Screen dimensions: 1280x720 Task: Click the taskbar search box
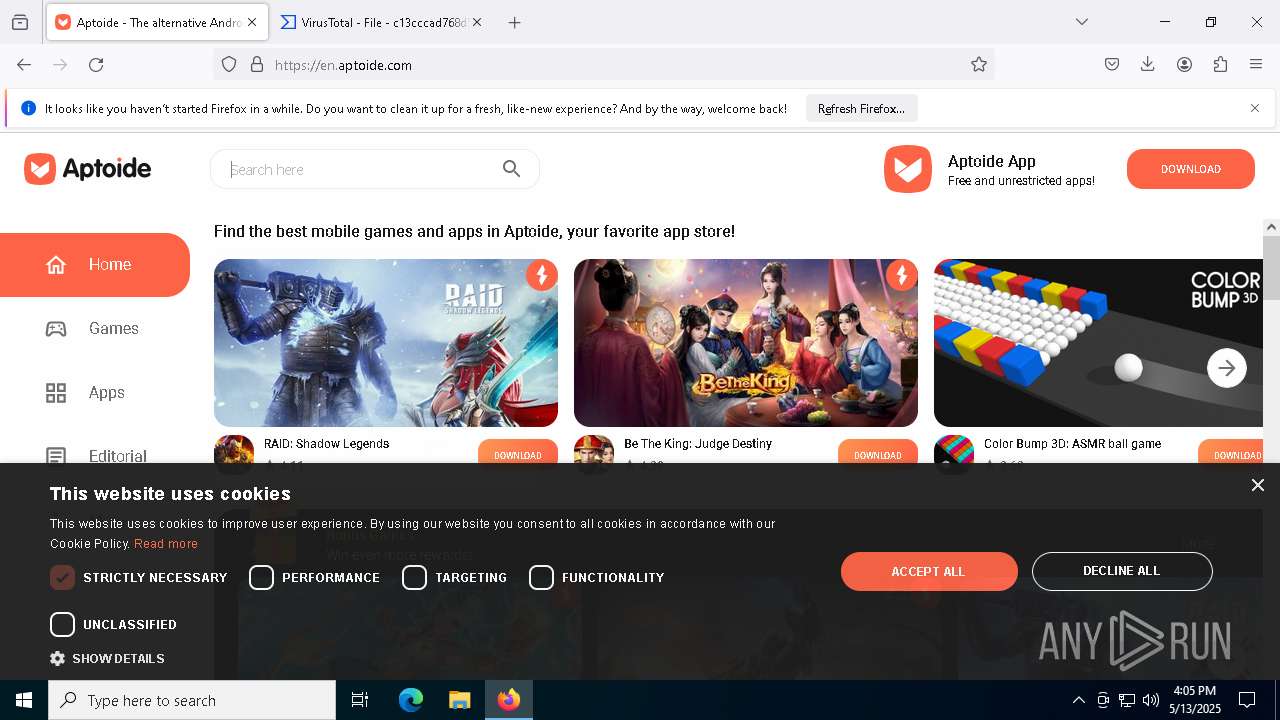(x=192, y=700)
